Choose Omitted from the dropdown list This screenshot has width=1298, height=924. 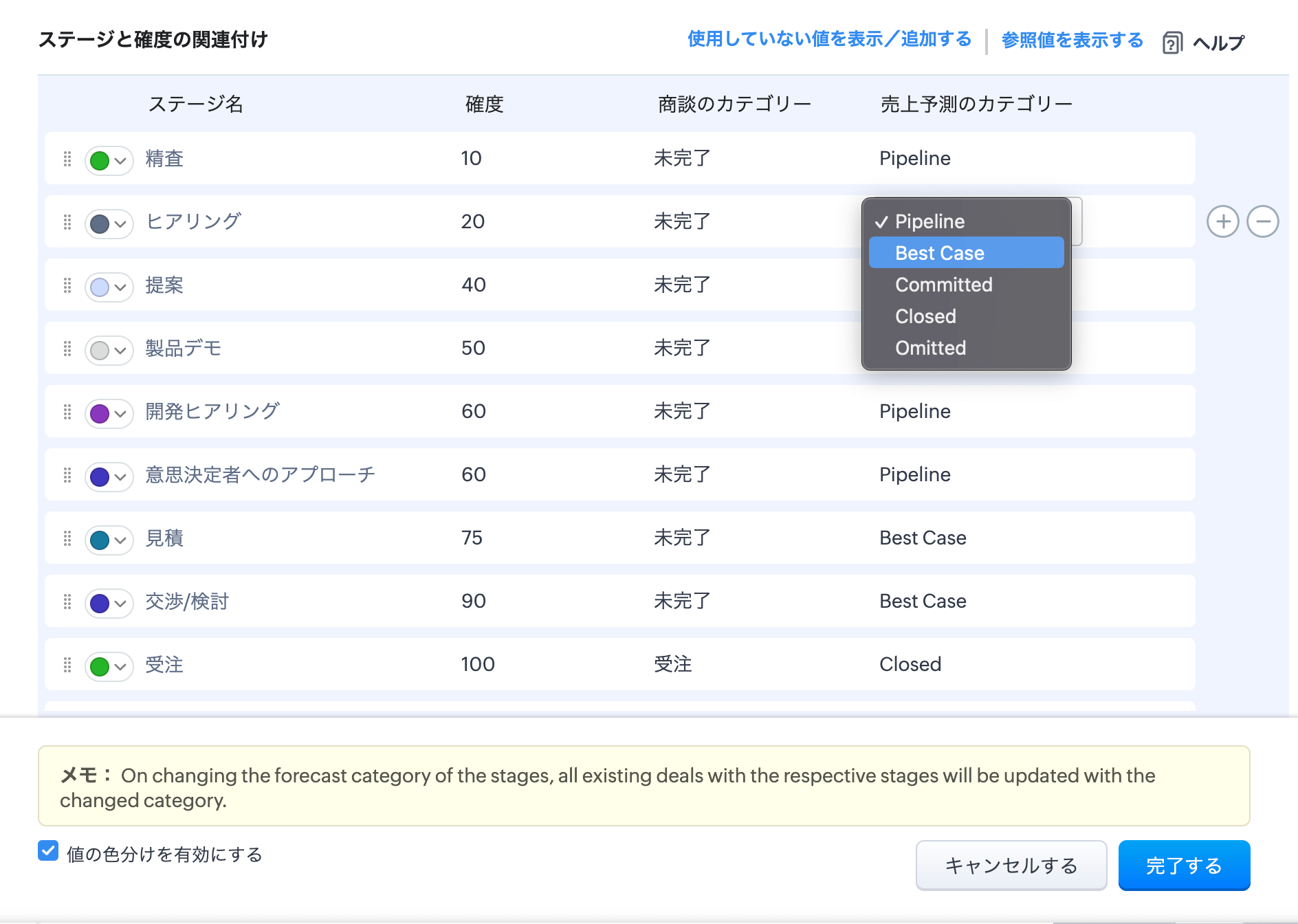pos(966,348)
